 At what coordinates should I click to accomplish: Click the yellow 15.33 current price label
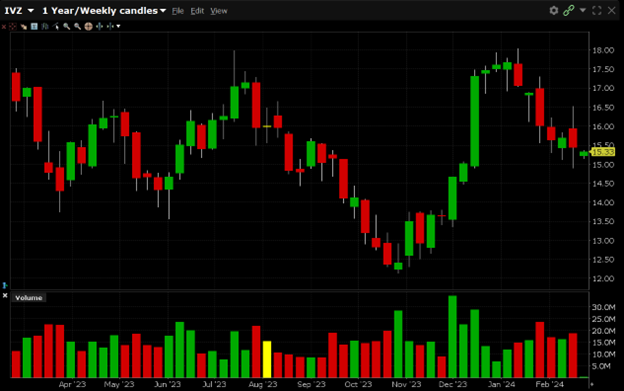tap(603, 152)
